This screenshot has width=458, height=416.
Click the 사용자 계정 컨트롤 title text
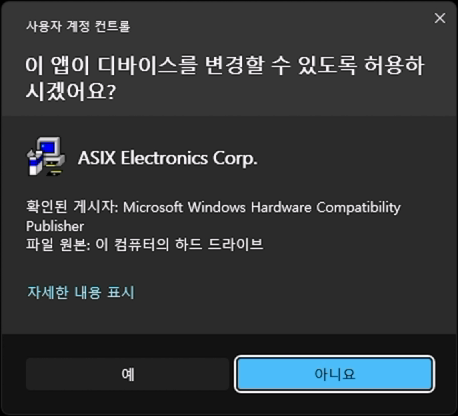click(x=78, y=26)
